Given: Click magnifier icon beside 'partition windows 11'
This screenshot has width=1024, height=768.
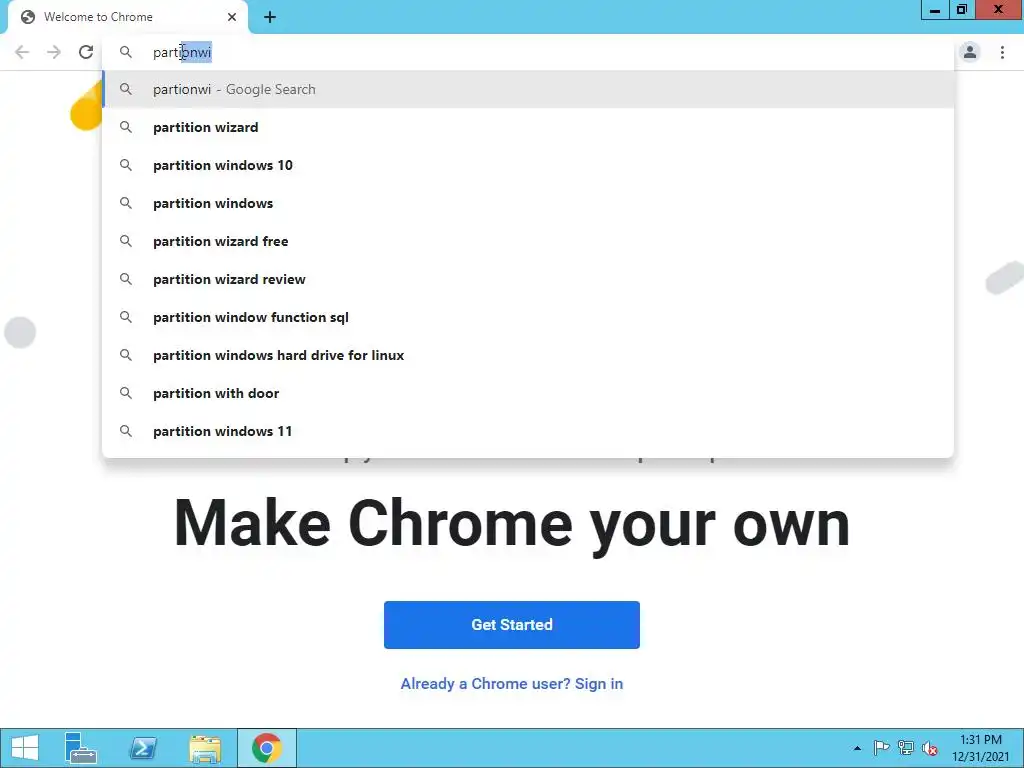Looking at the screenshot, I should [126, 430].
